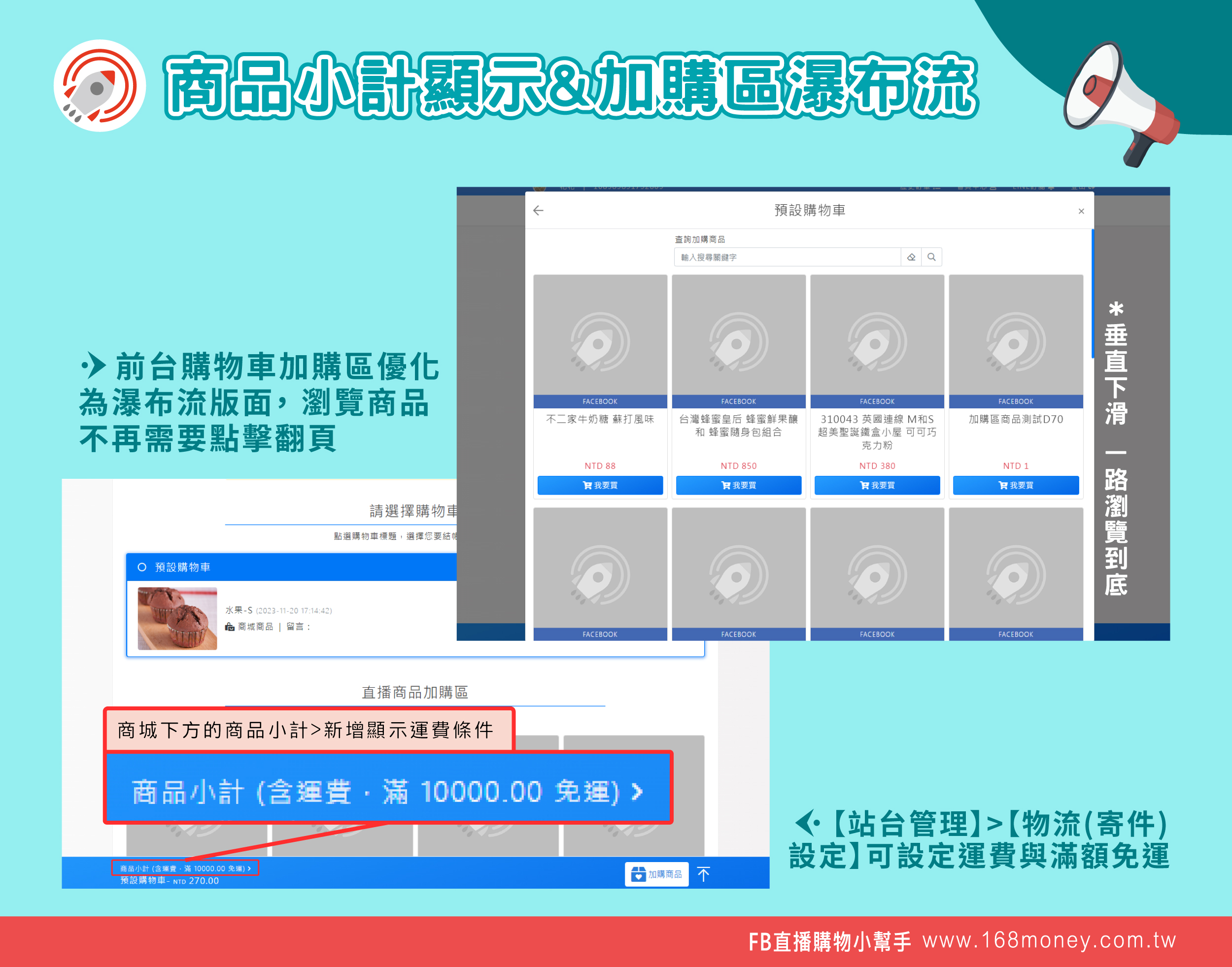The width and height of the screenshot is (1232, 967).
Task: Click the www.168money.com.tw footer link
Action: (x=1049, y=940)
